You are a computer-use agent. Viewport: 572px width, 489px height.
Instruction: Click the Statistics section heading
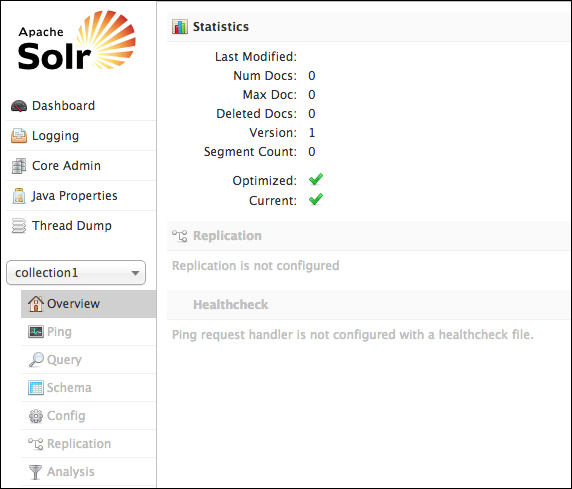pos(221,27)
